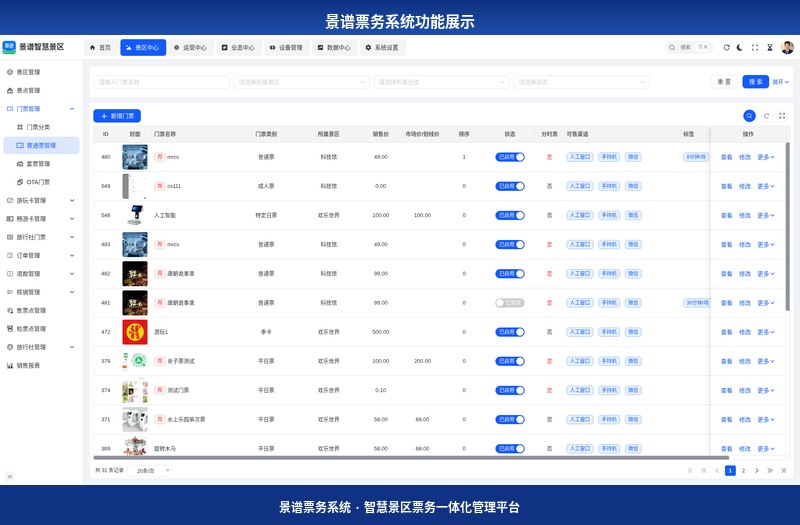
Task: Open 更多 dropdown for ticket ID 480
Action: pyautogui.click(x=766, y=157)
